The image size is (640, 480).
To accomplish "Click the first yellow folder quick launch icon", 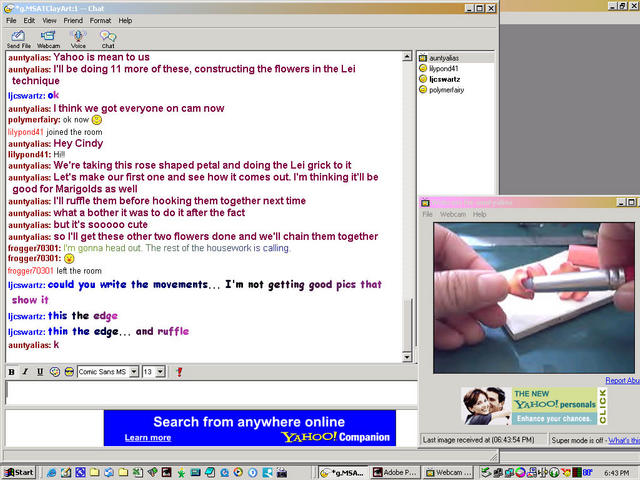I will tap(95, 473).
